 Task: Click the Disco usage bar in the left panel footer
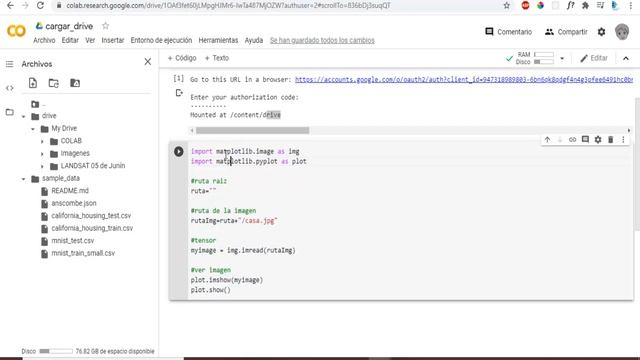coord(56,351)
